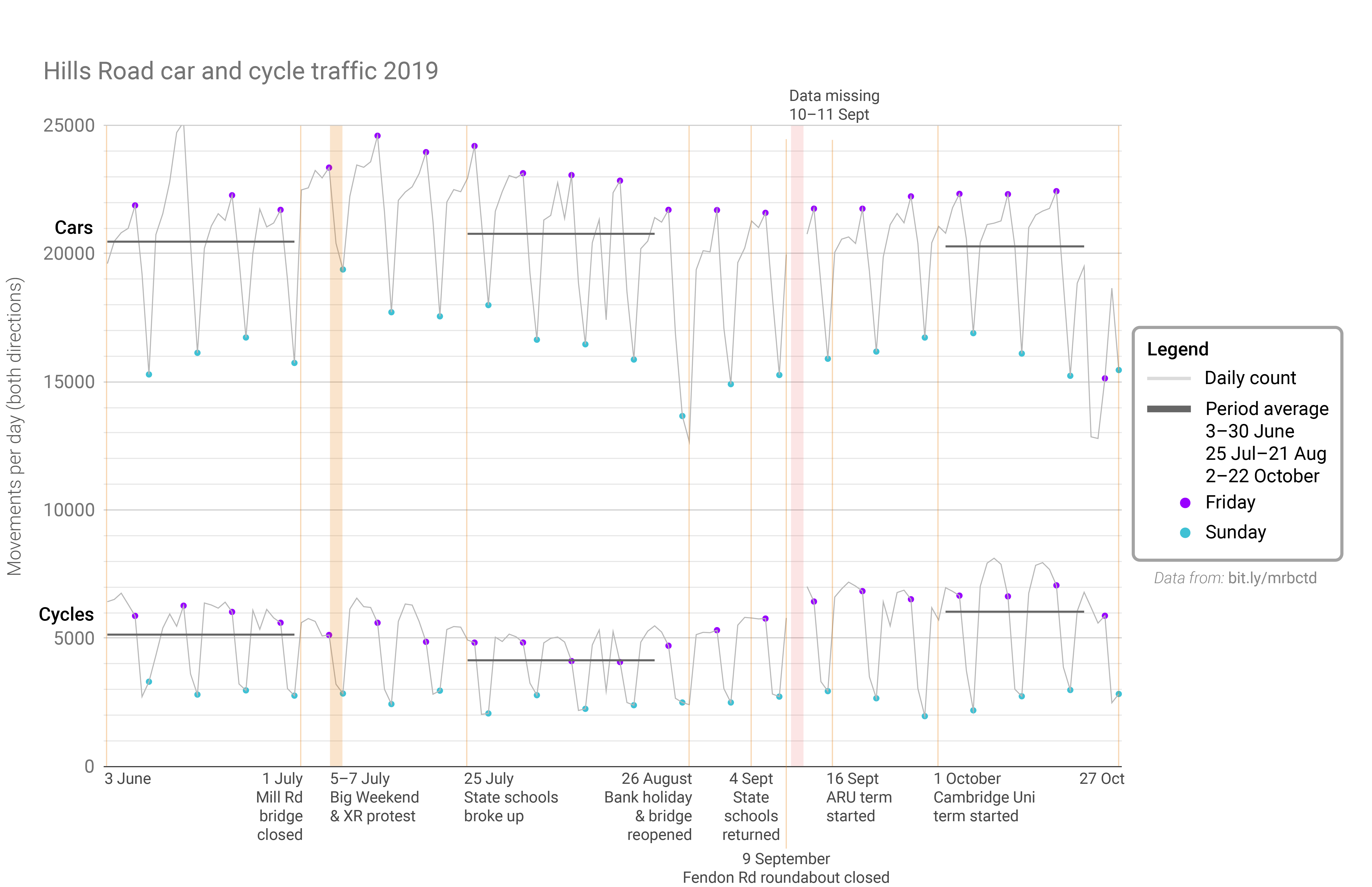Click the chart title Hills Road car and cycle traffic 2019
Image resolution: width=1372 pixels, height=887 pixels.
241,72
